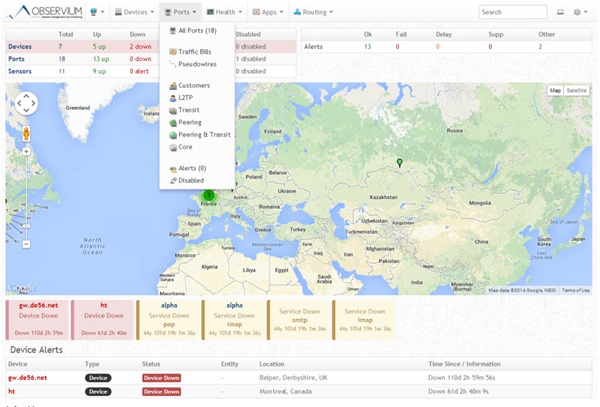Screen dimensions: 600x407
Task: Click the Peering icon
Action: pos(173,122)
